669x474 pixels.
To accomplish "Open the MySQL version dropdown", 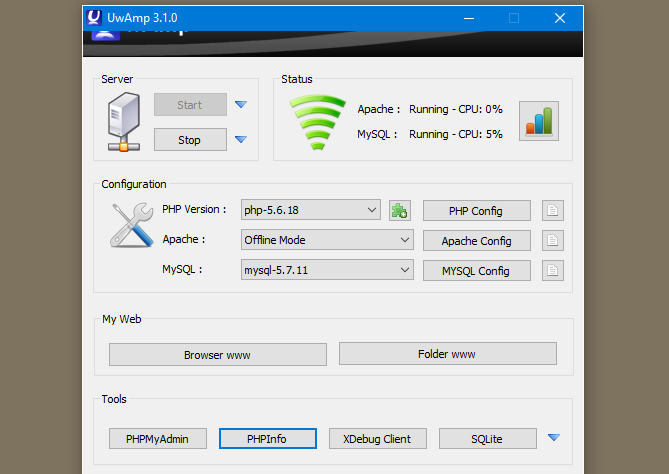I will click(327, 270).
